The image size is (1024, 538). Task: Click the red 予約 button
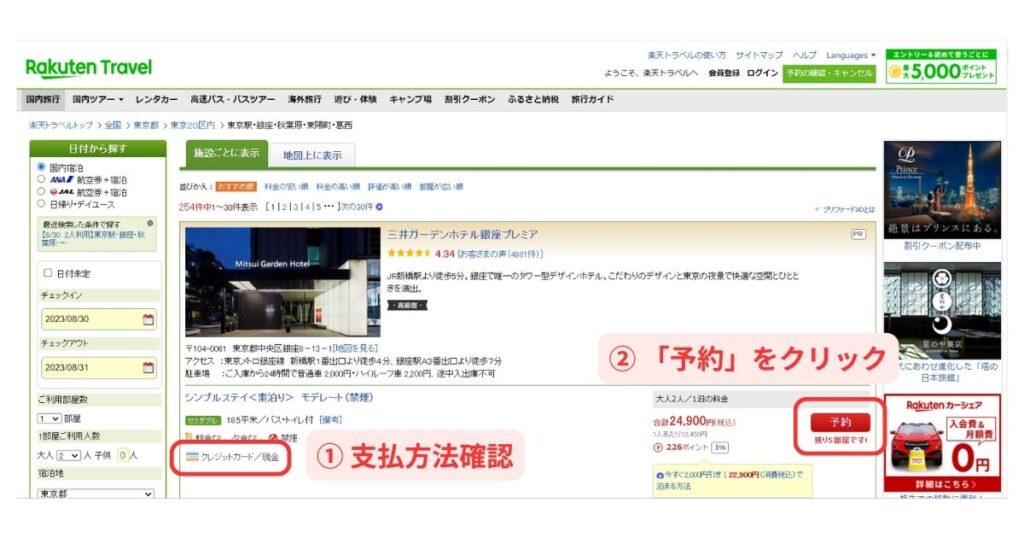(840, 422)
